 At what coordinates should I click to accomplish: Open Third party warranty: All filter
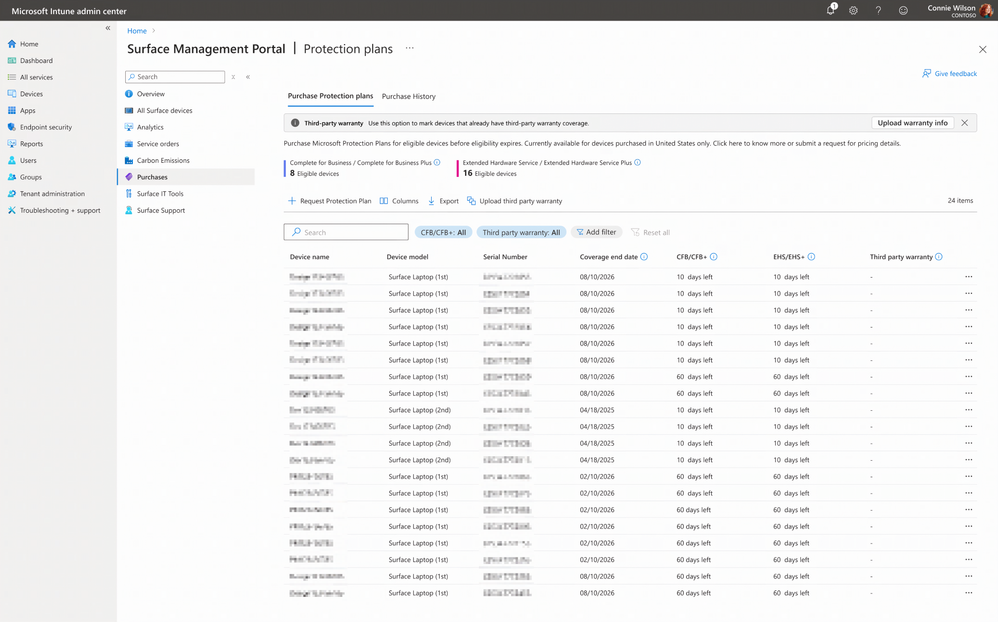pos(521,232)
